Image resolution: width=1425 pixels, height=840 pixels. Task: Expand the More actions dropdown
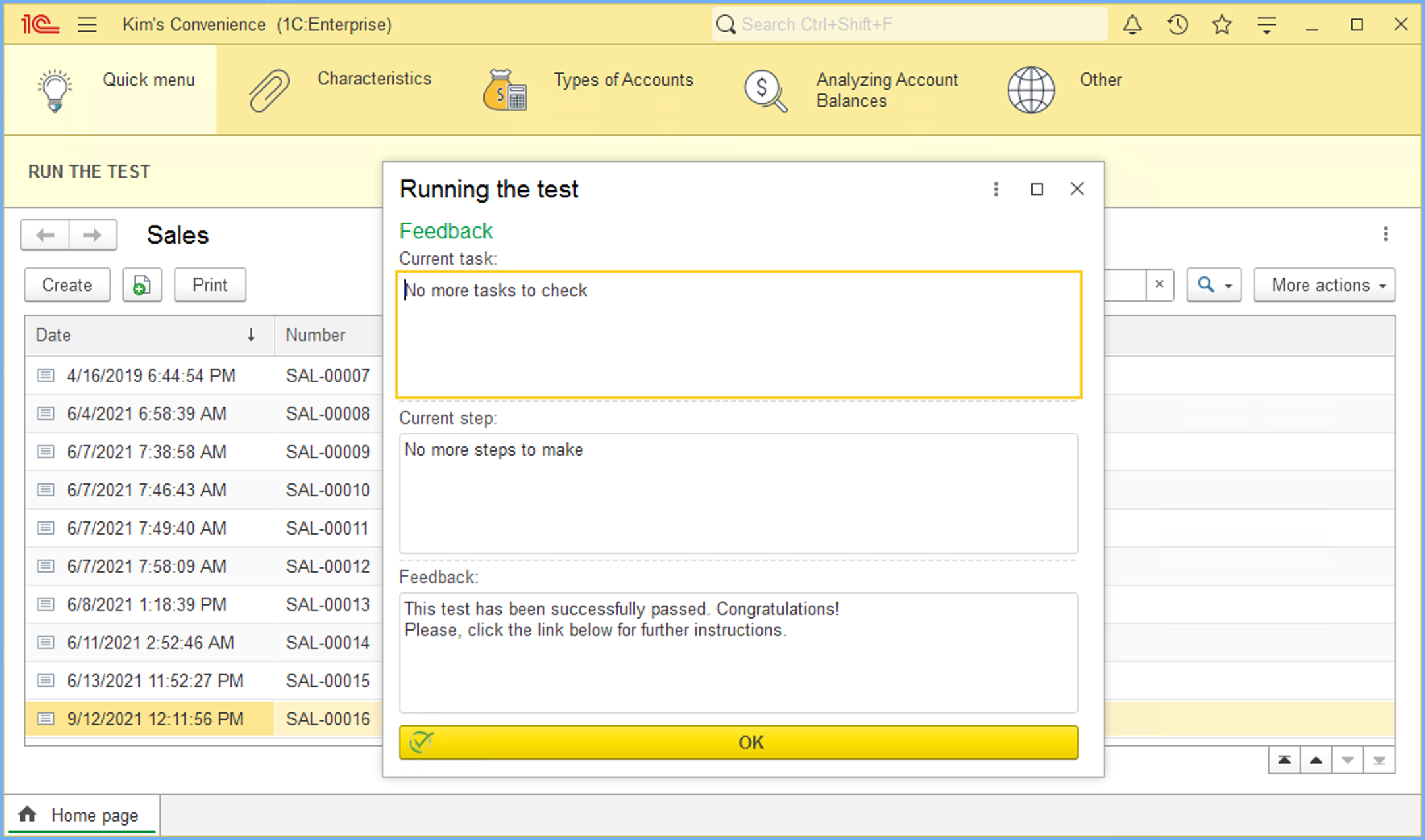click(x=1324, y=285)
